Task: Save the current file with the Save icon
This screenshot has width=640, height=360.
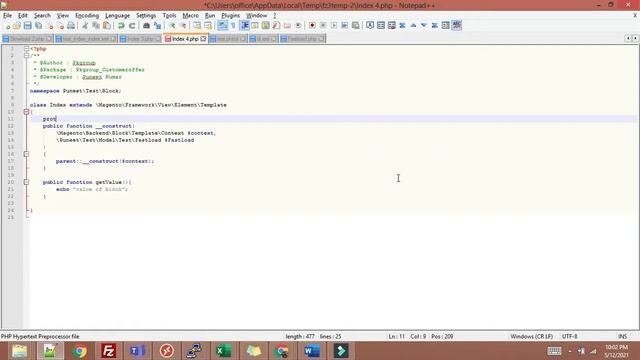Action: coord(27,26)
